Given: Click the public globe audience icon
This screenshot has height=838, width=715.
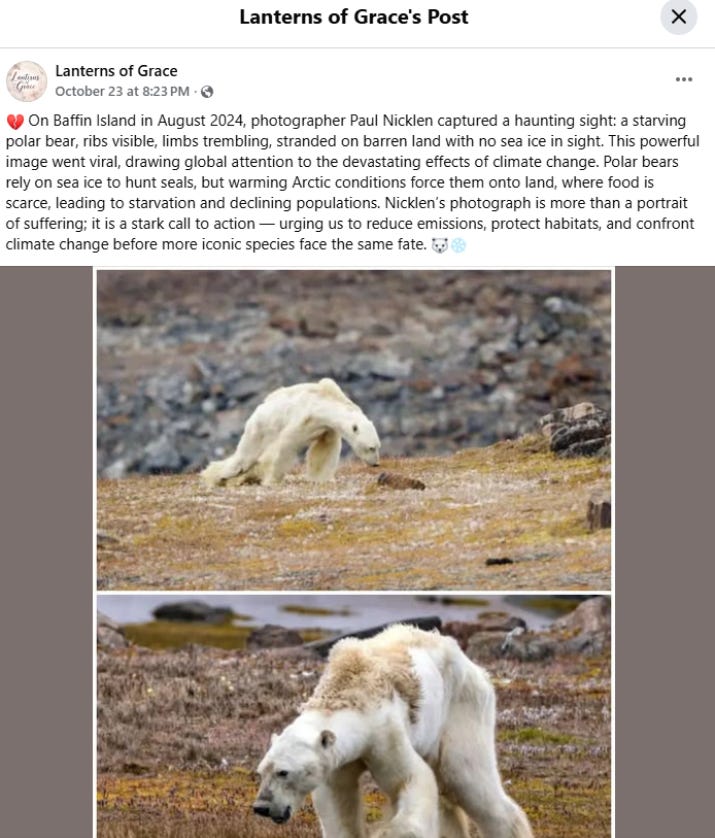Looking at the screenshot, I should [x=207, y=92].
